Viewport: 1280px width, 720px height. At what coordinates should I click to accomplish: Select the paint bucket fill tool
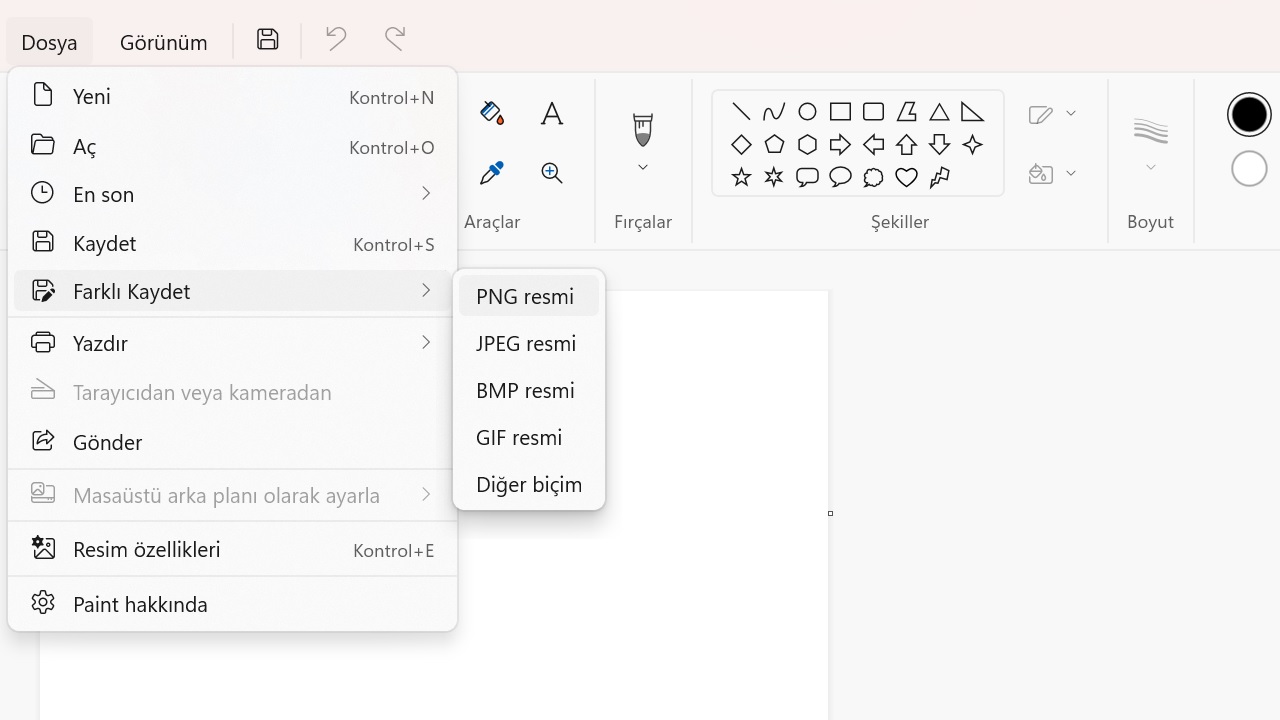point(491,113)
